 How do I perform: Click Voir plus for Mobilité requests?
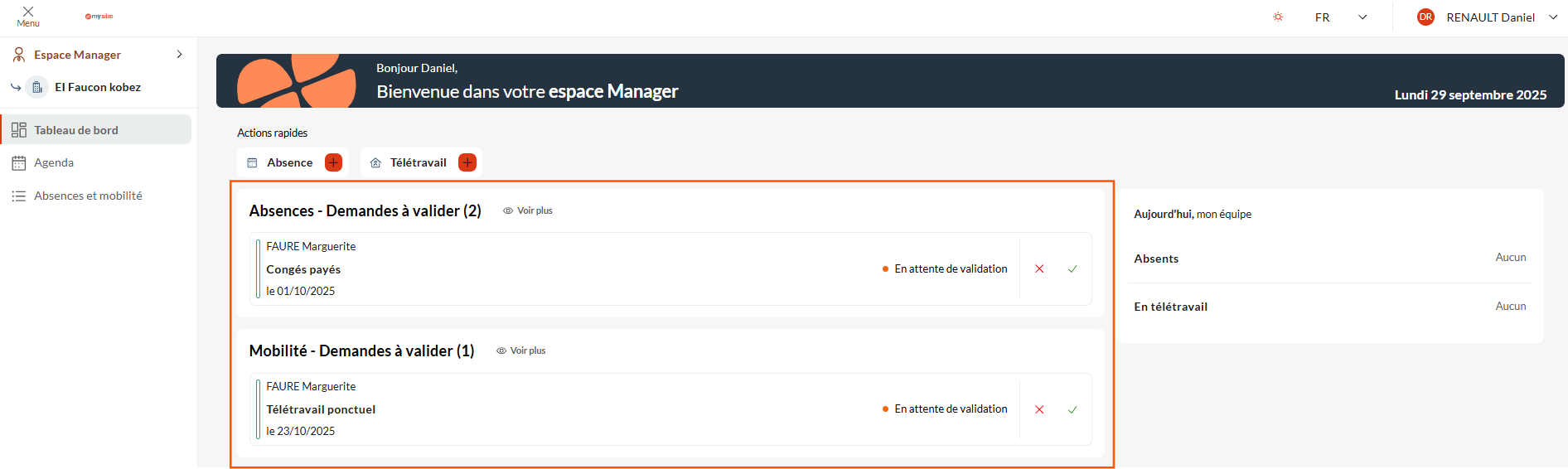[x=521, y=351]
